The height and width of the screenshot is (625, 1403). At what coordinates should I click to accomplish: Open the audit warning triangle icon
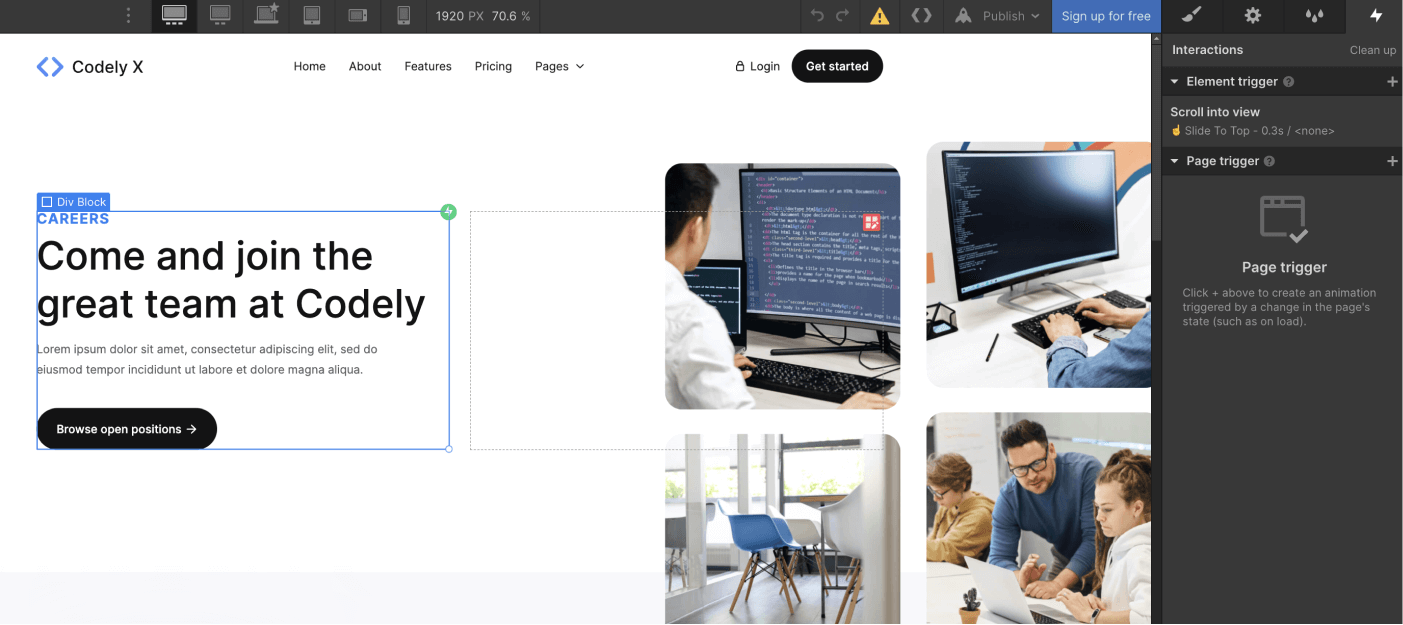pos(878,16)
